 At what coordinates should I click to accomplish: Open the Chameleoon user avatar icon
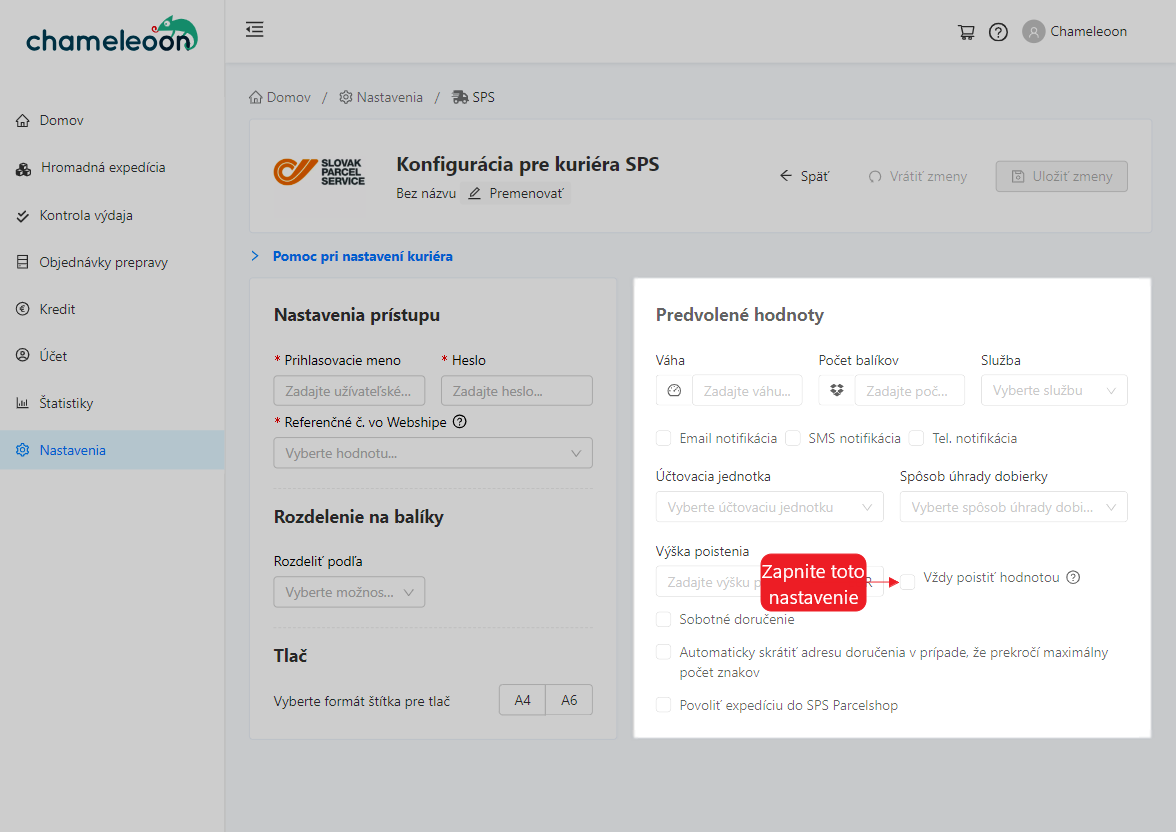tap(1033, 32)
